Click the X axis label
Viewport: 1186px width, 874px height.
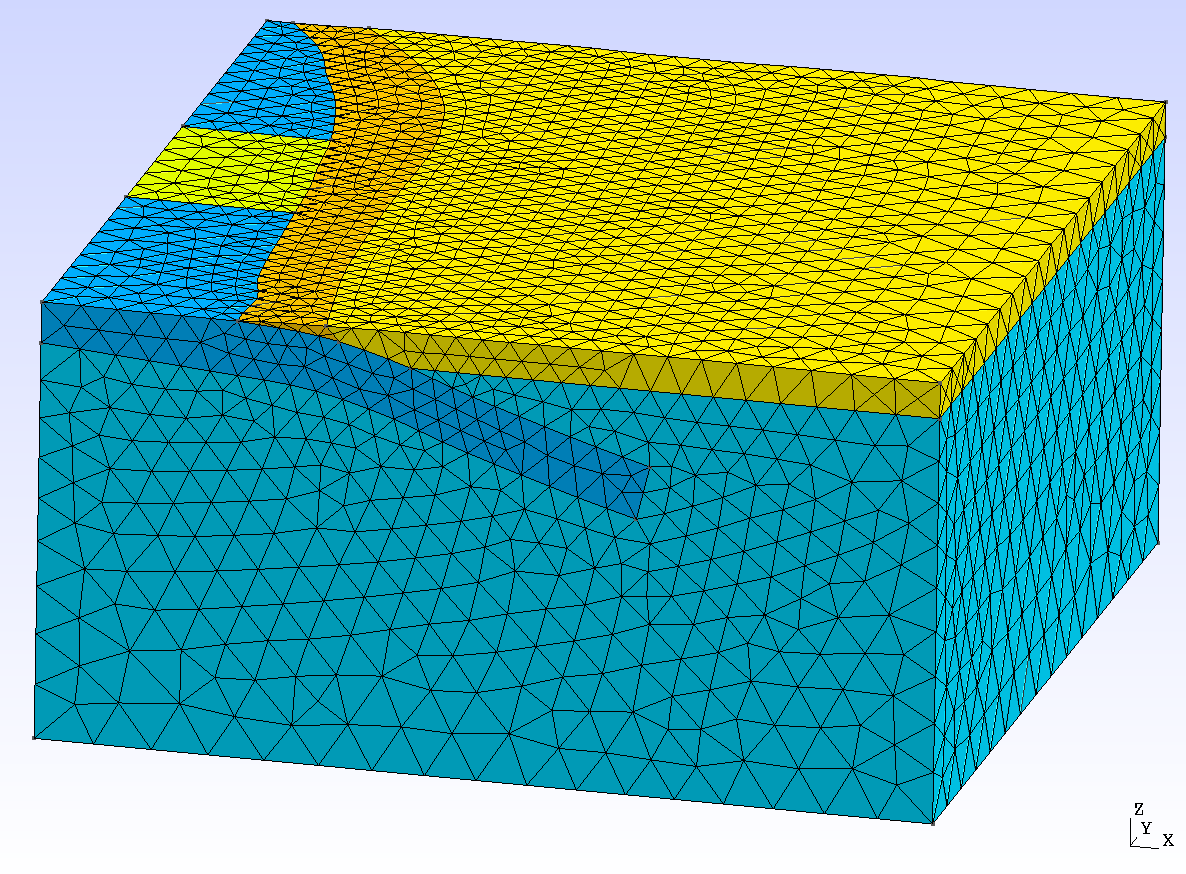(1168, 840)
